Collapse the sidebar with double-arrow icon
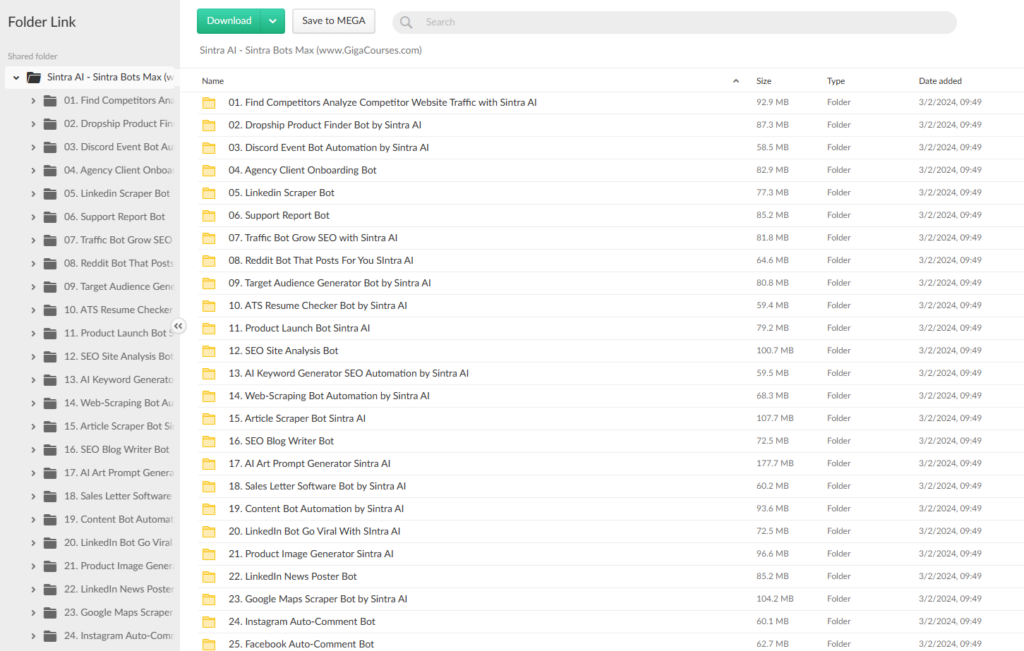 coord(178,326)
